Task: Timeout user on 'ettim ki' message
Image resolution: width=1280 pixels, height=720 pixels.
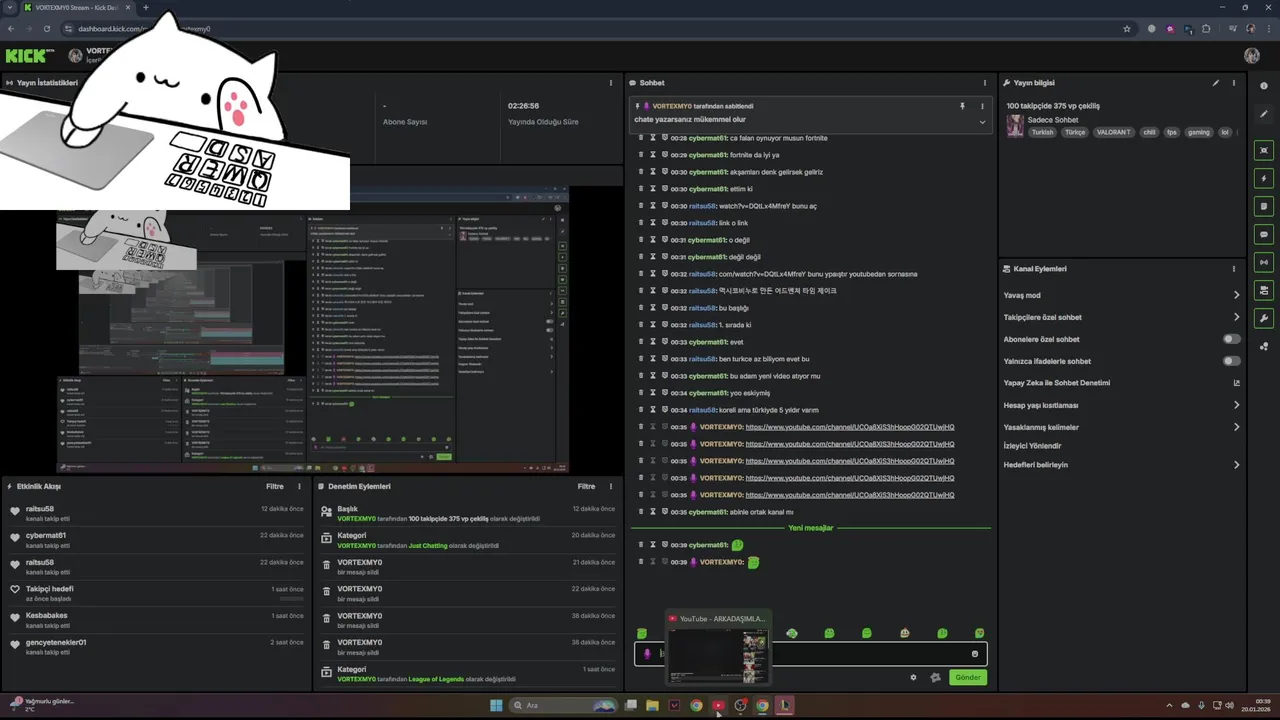Action: [652, 189]
